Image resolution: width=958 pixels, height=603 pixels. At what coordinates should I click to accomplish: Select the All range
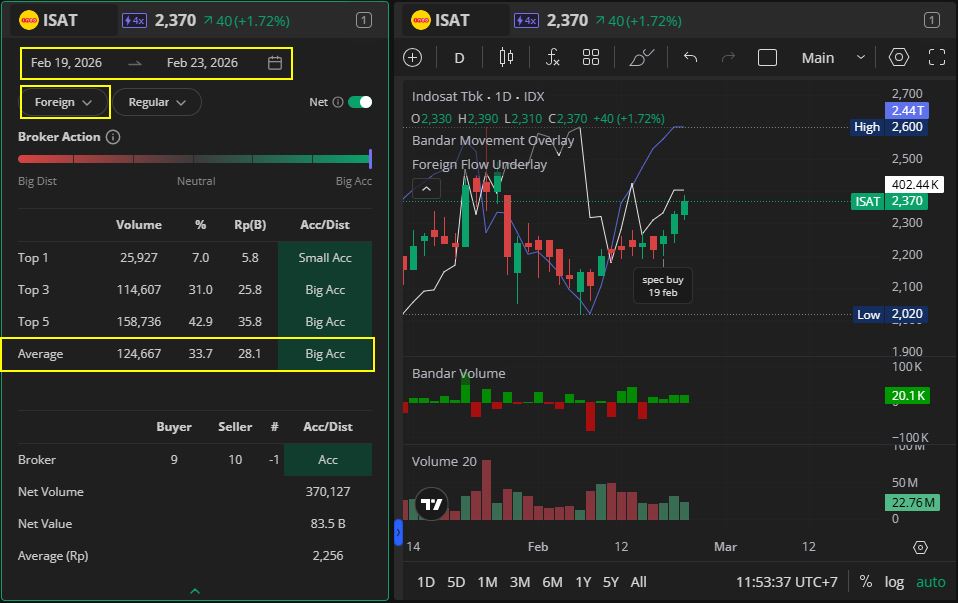click(x=638, y=582)
